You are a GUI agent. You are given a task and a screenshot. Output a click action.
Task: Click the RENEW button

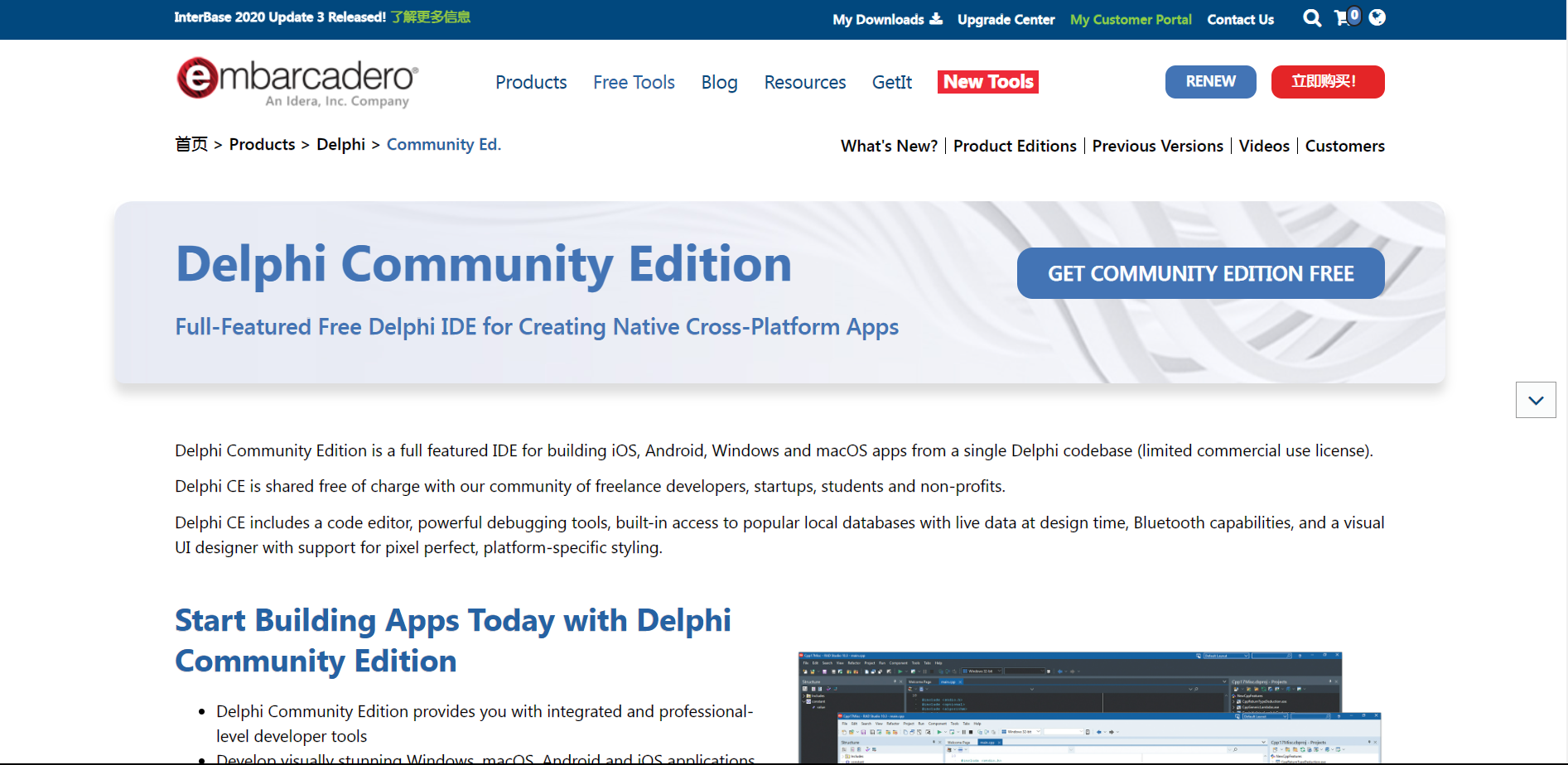(1210, 82)
